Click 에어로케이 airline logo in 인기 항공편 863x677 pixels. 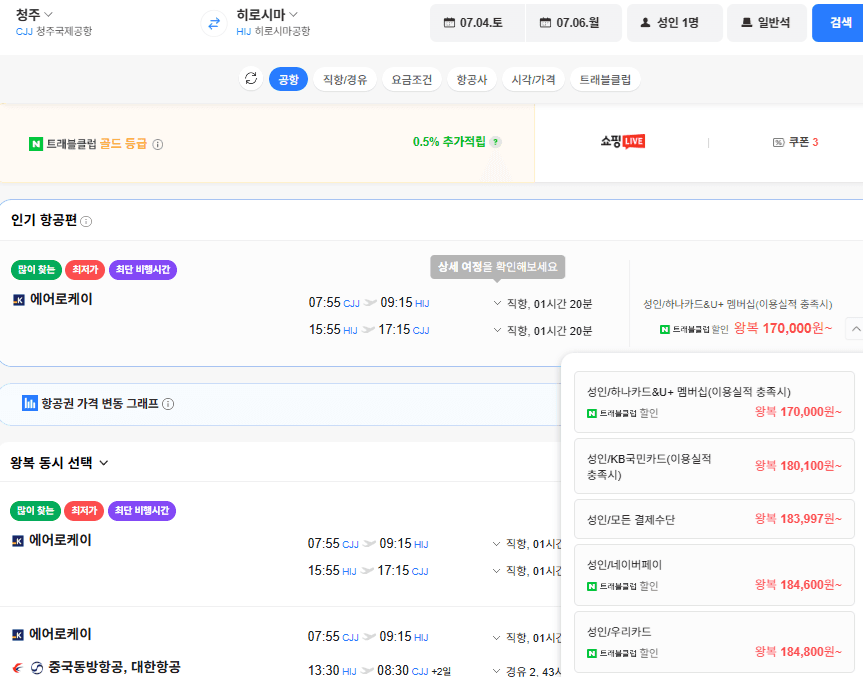point(19,300)
